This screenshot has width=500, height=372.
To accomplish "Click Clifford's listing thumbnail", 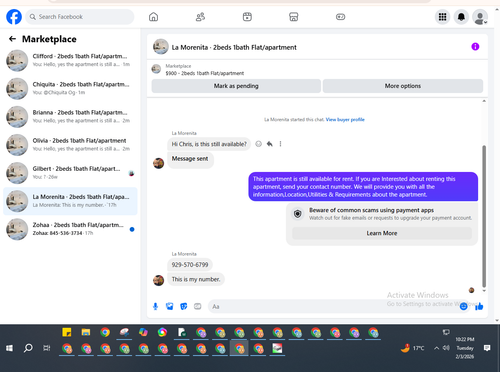I will [17, 60].
